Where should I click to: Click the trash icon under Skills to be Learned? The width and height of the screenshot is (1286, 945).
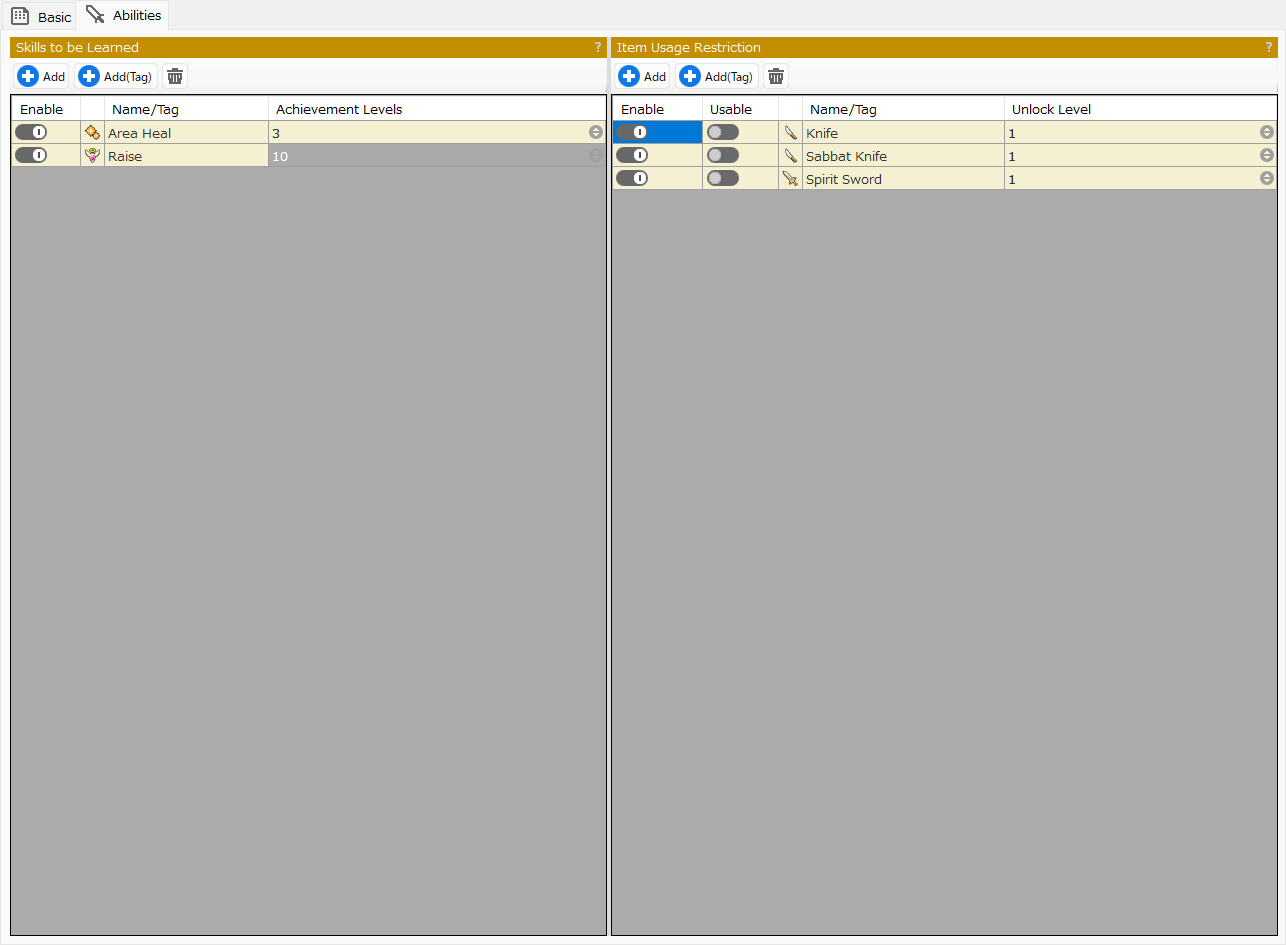pyautogui.click(x=175, y=77)
